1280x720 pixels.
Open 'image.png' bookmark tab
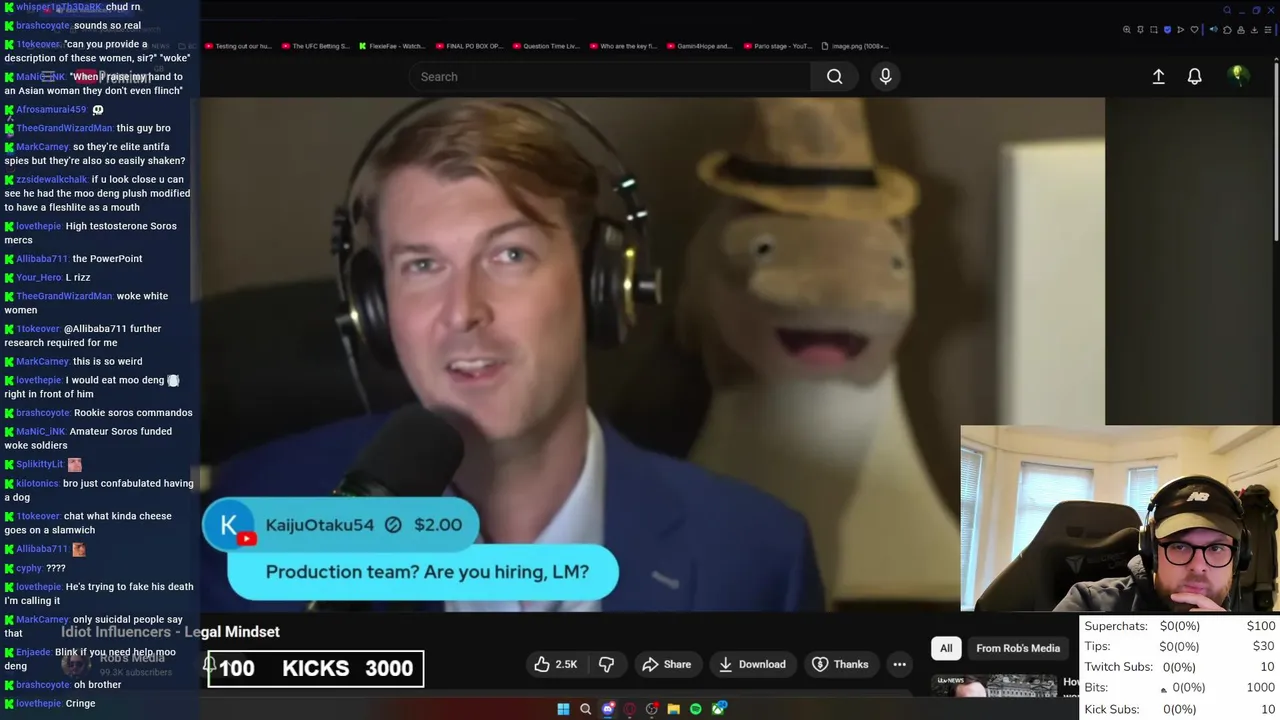[x=855, y=46]
